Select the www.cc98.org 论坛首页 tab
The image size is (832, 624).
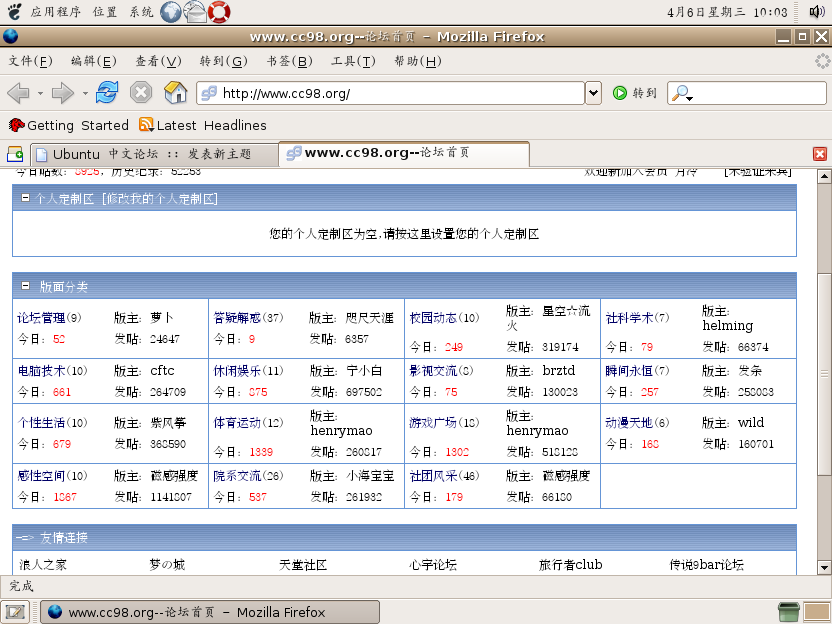point(404,153)
